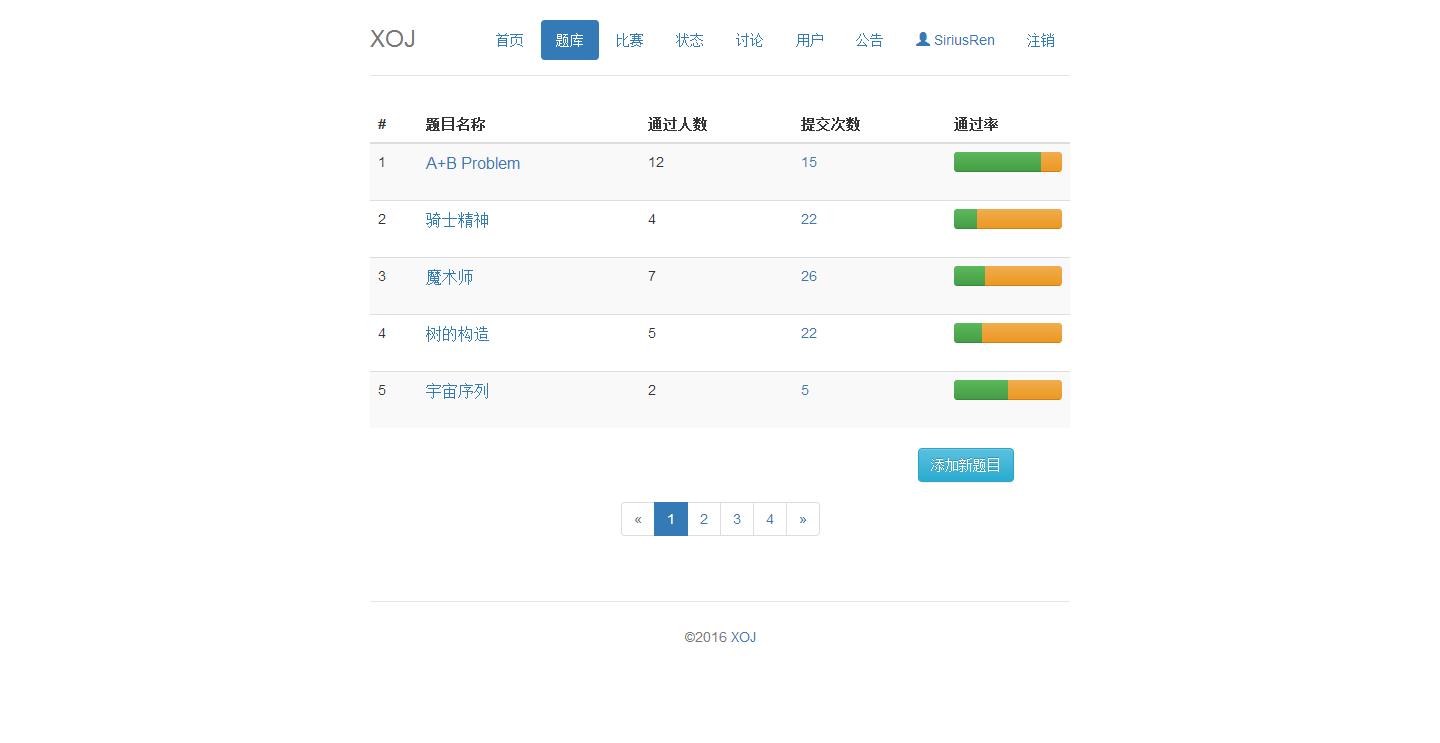Go to next page with » arrow

coord(803,519)
